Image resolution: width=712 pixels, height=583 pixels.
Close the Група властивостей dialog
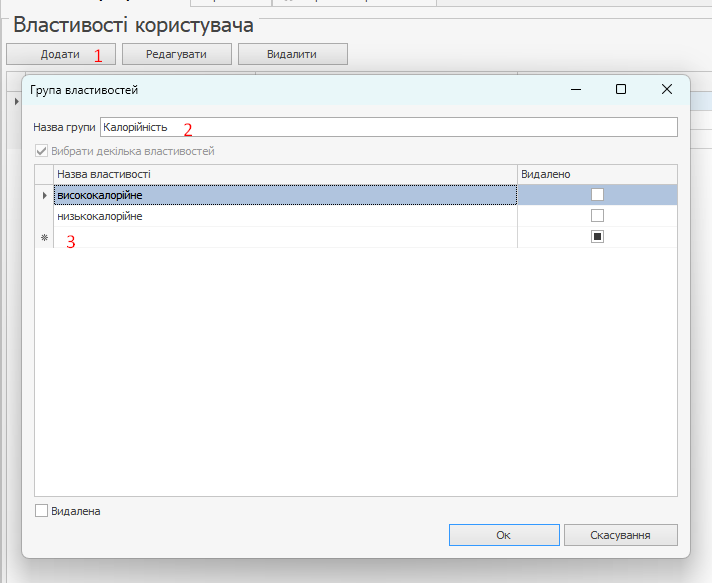click(x=667, y=90)
